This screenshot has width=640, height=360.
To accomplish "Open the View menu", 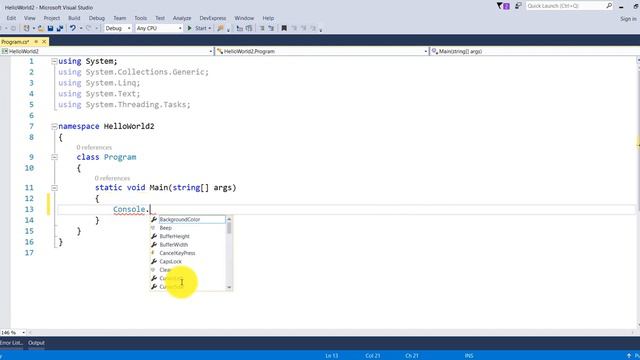I will tap(30, 18).
